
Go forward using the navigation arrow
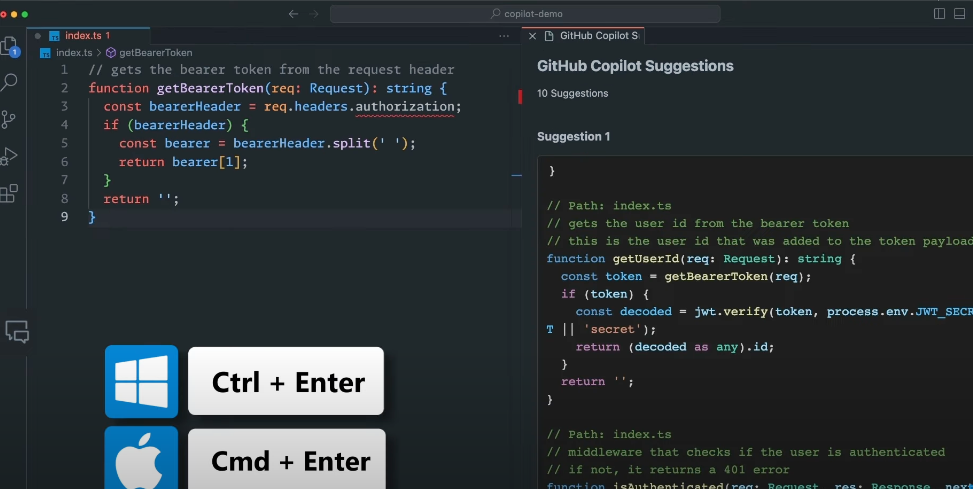(x=314, y=14)
